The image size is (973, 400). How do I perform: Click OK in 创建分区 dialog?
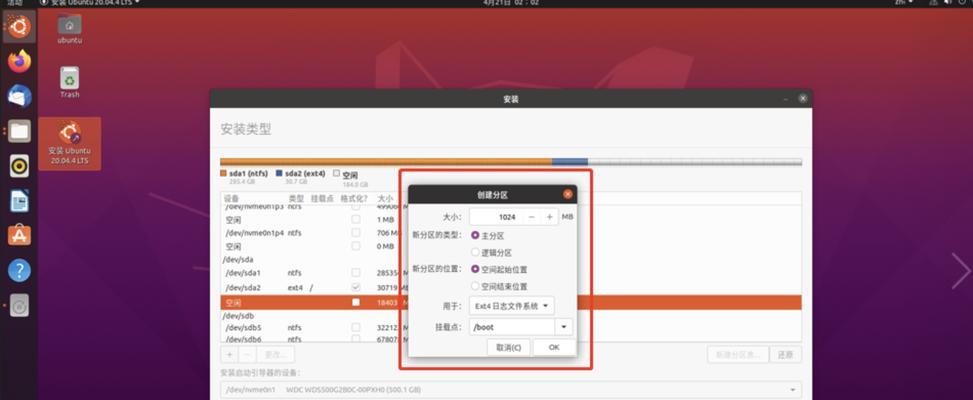pyautogui.click(x=554, y=347)
